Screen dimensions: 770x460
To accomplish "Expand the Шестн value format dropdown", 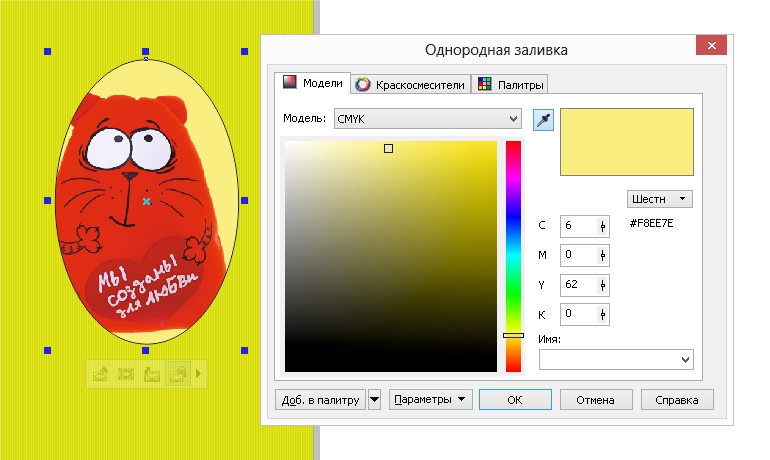I will click(660, 199).
